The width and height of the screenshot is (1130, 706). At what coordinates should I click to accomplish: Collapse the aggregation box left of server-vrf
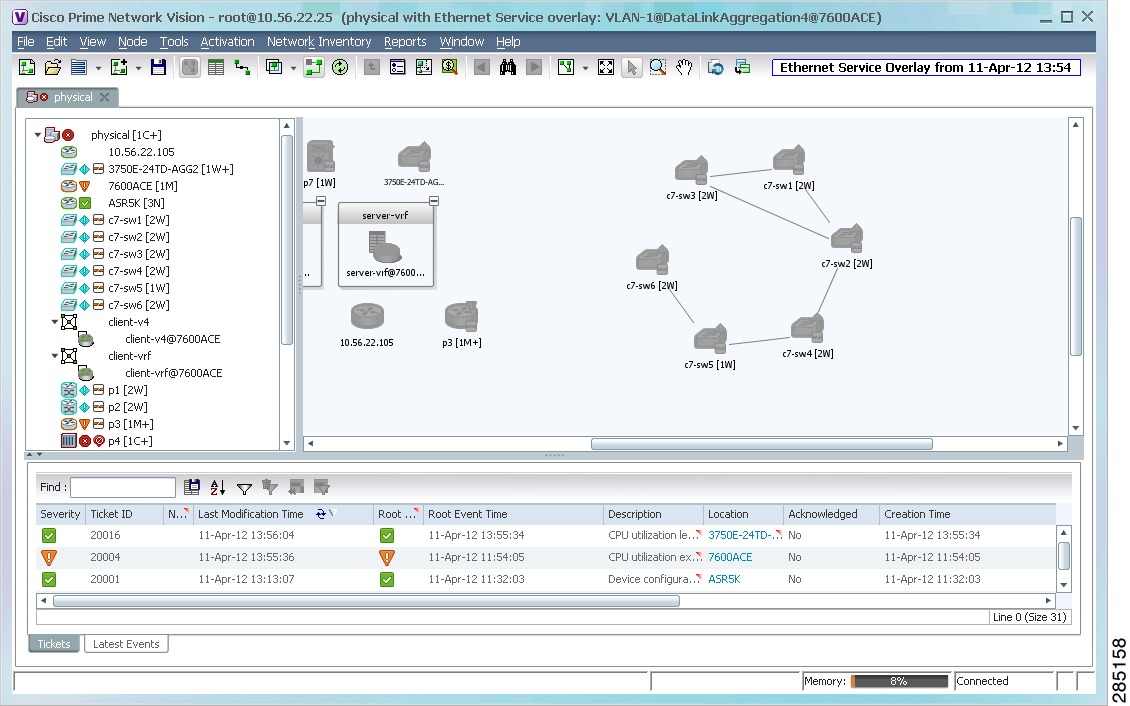321,201
